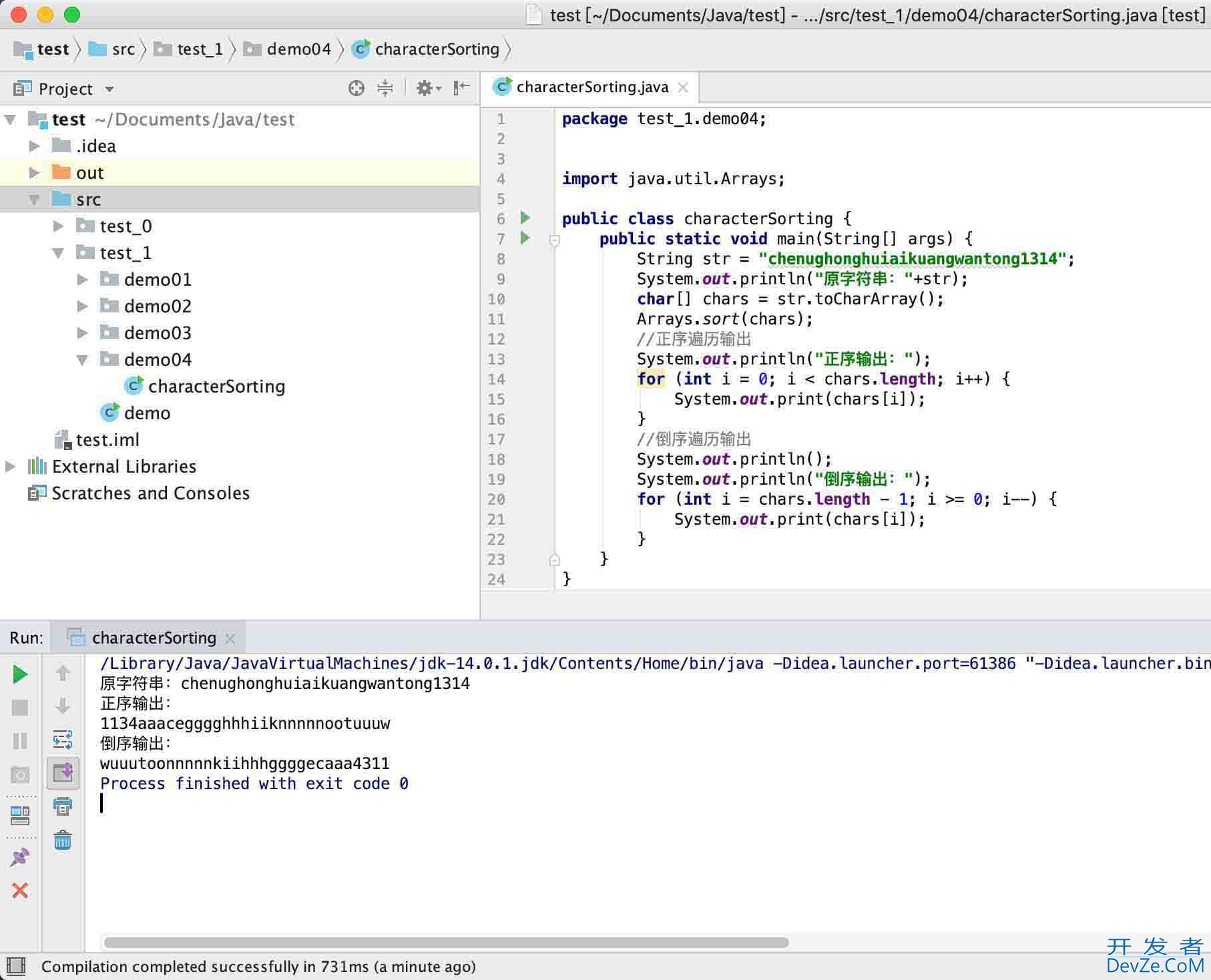
Task: Click the red X close Run panel icon
Action: (20, 890)
